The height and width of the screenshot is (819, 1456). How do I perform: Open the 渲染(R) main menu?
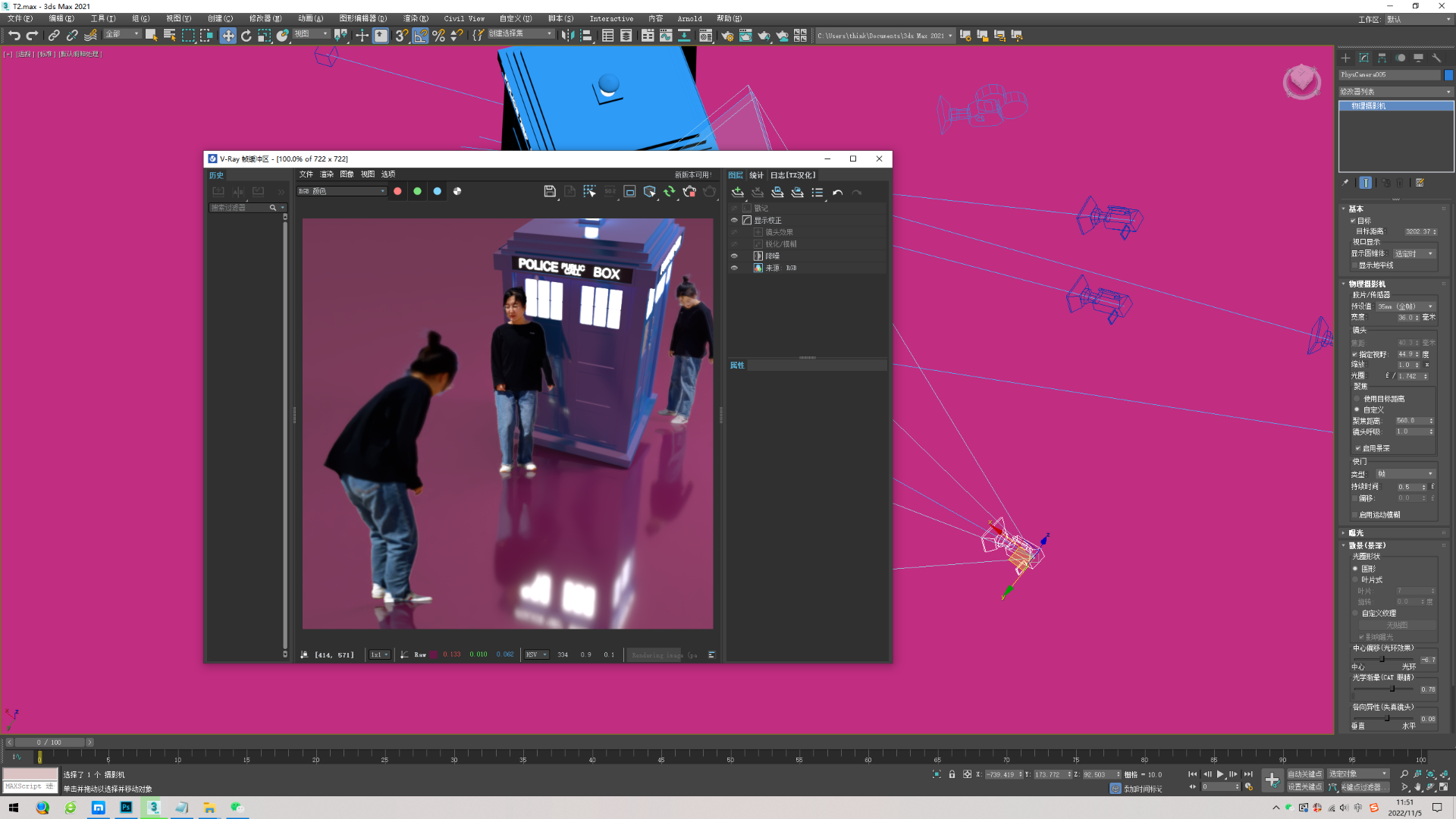[416, 19]
